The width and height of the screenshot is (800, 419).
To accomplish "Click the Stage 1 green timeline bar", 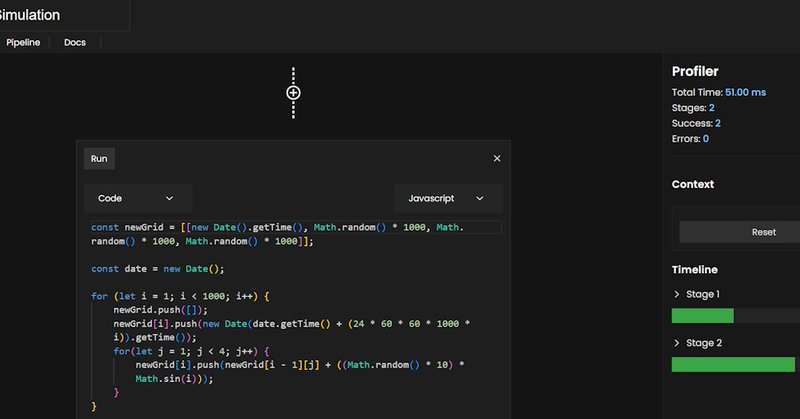I will (x=703, y=315).
